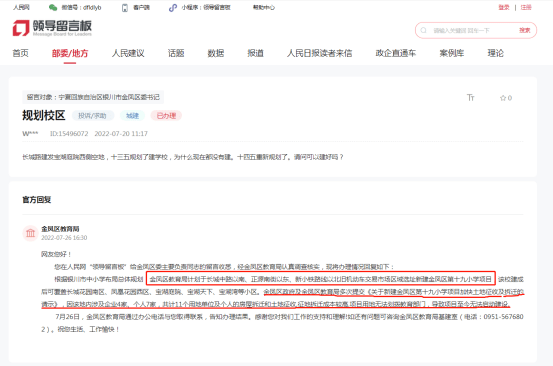The image size is (553, 366).
Task: Click the mobile client phone icon
Action: click(x=124, y=8)
